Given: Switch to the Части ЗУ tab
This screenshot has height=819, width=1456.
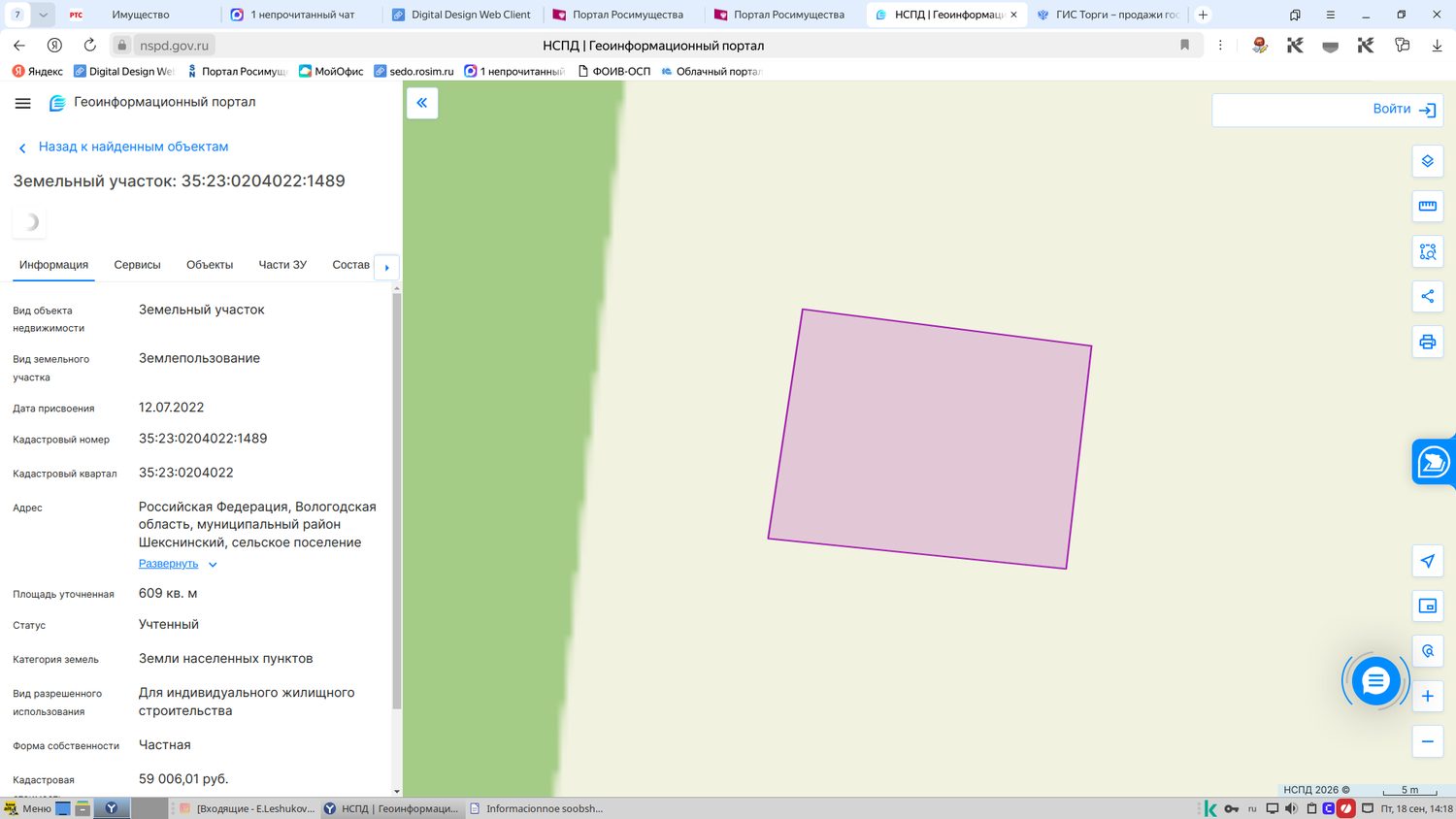Looking at the screenshot, I should [x=282, y=265].
